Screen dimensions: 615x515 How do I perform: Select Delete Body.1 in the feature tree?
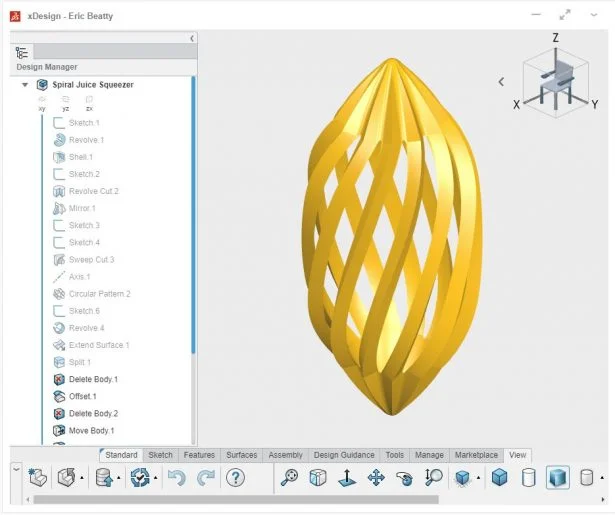coord(93,379)
